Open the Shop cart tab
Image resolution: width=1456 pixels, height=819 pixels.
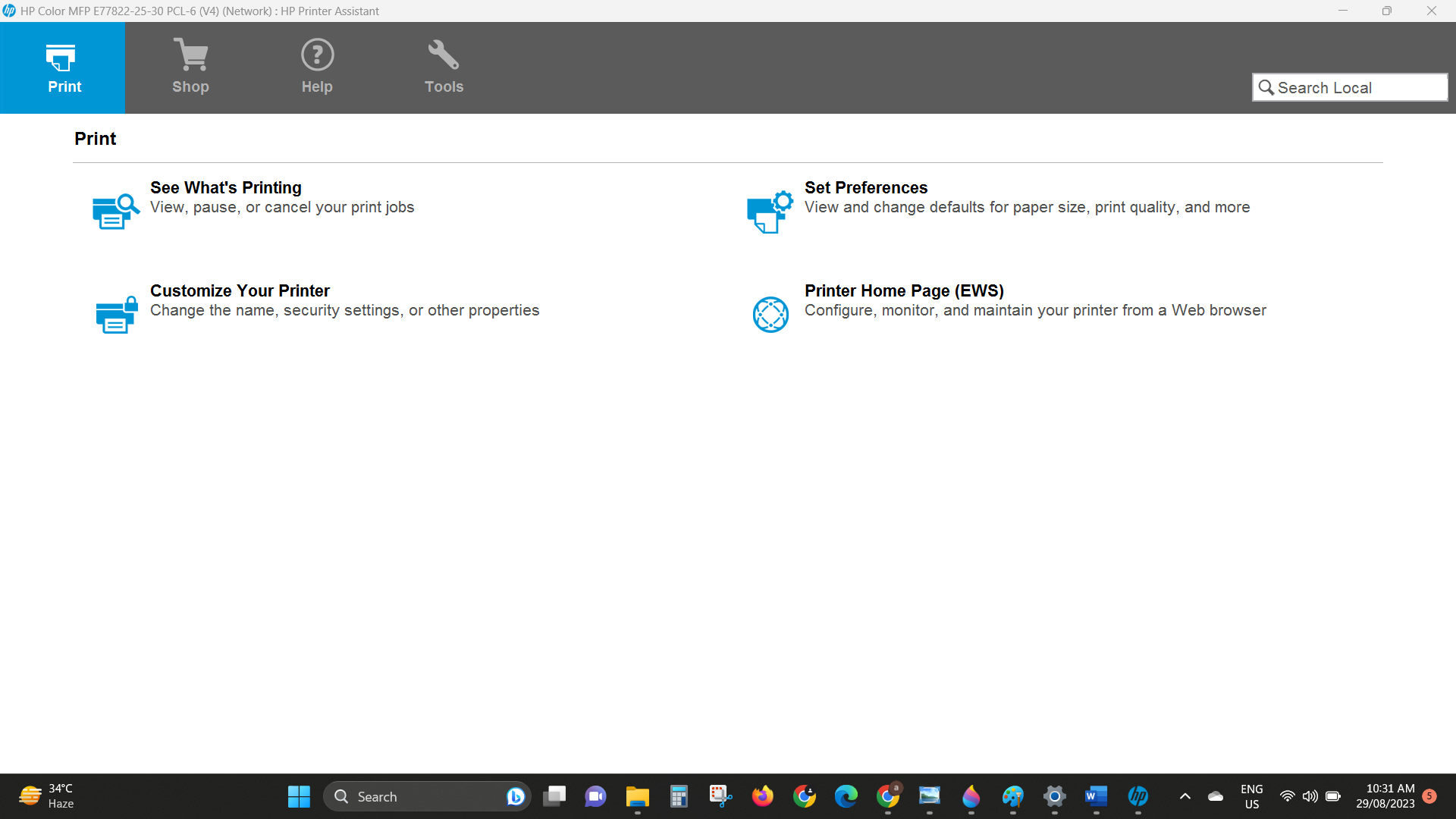click(x=190, y=67)
